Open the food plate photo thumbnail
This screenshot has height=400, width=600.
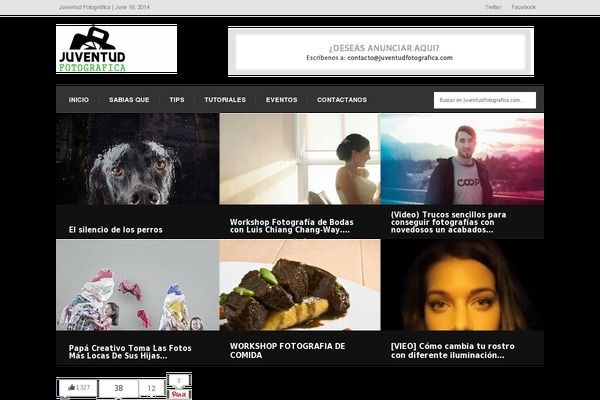300,285
